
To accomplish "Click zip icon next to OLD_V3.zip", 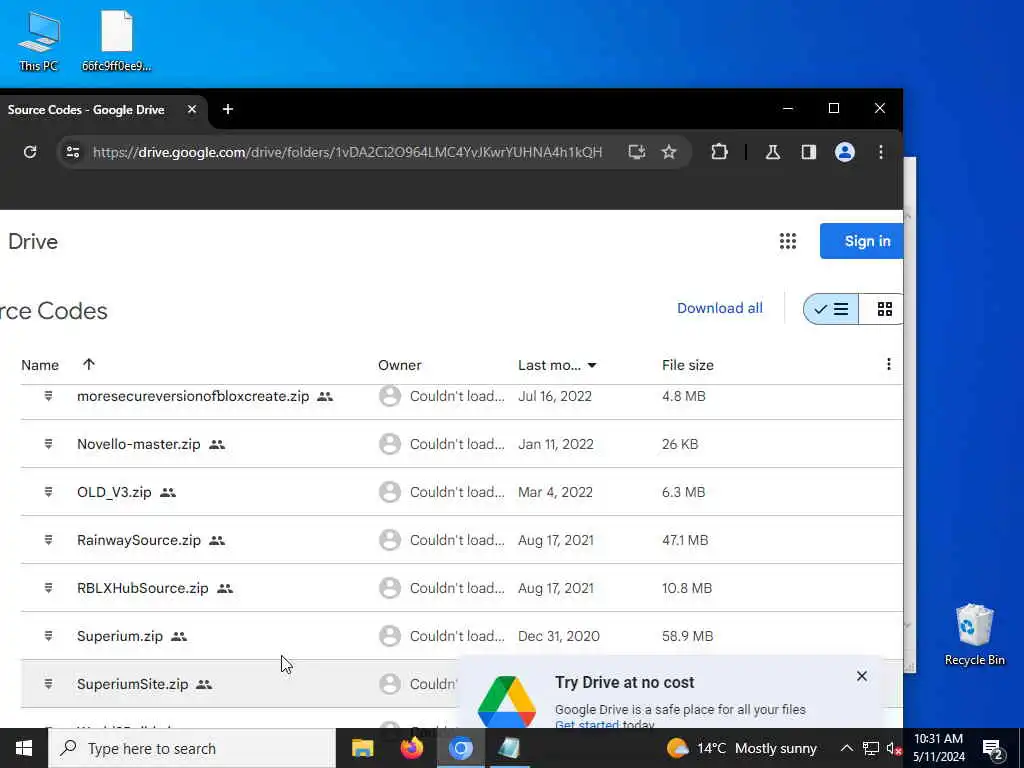I will click(x=48, y=492).
